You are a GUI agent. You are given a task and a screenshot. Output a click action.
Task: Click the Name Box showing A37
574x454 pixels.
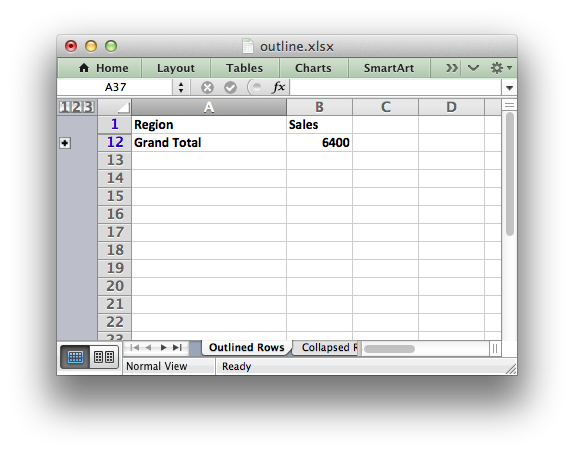click(x=116, y=88)
